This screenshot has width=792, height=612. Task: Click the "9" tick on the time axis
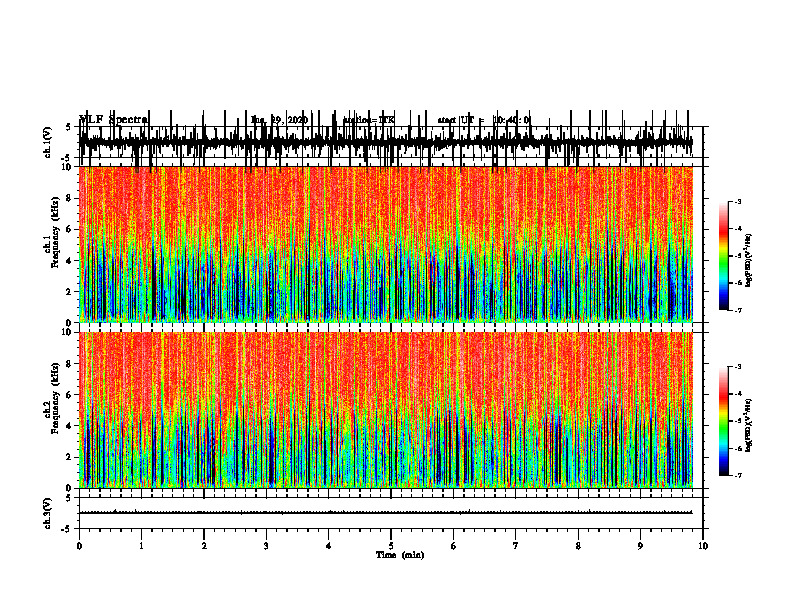(x=640, y=546)
